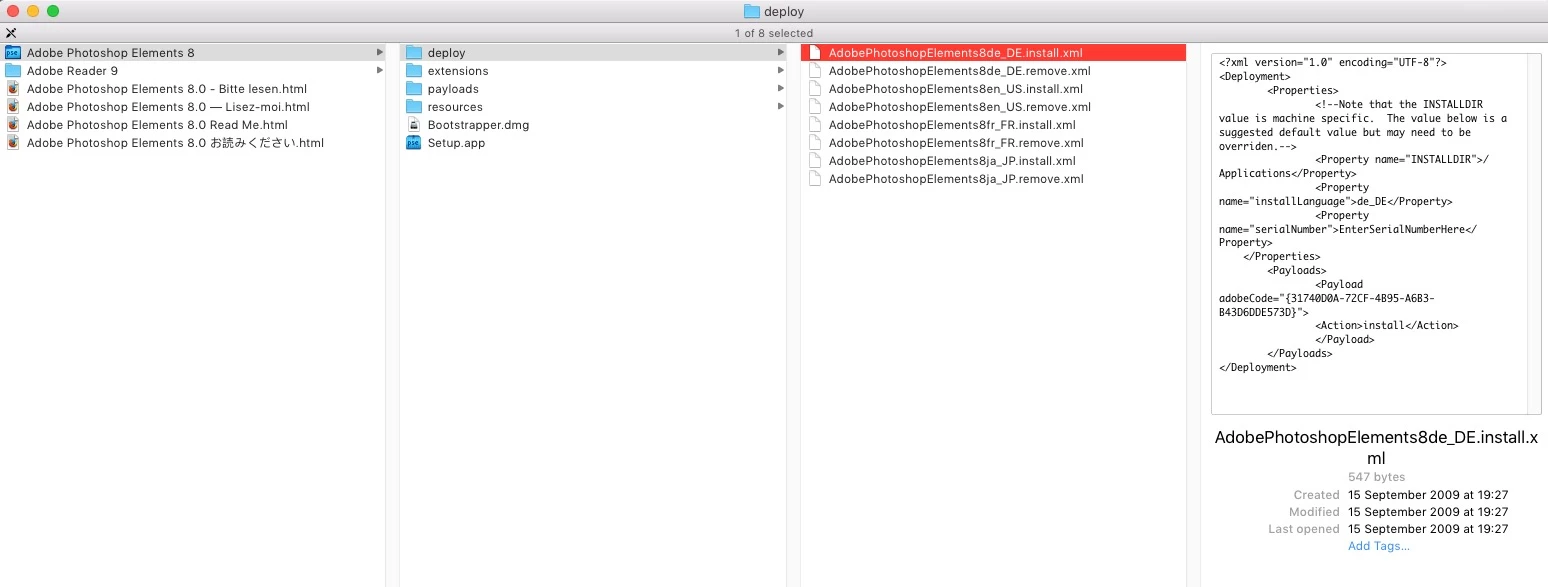Click the tools icon below the close button
This screenshot has width=1548, height=587.
(x=11, y=33)
